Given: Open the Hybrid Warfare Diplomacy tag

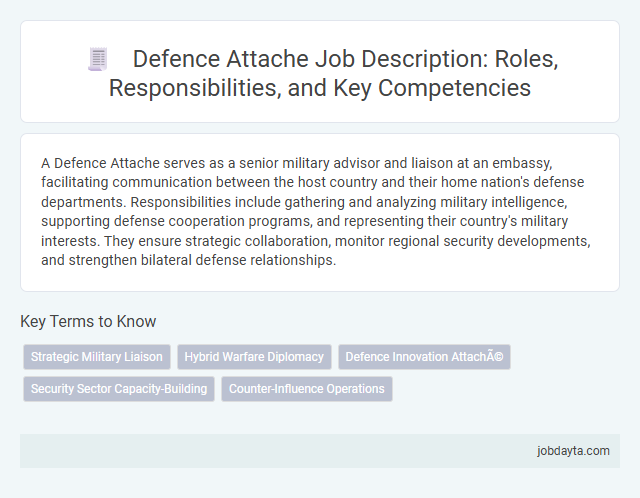Looking at the screenshot, I should pyautogui.click(x=254, y=357).
